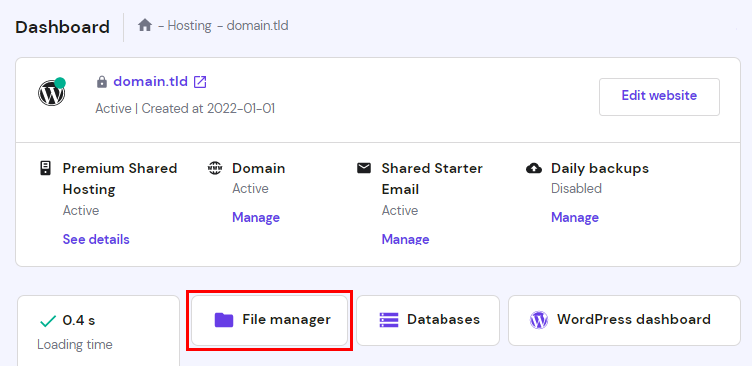The height and width of the screenshot is (366, 752).
Task: Click the 0.4 s loading time card
Action: click(x=98, y=331)
